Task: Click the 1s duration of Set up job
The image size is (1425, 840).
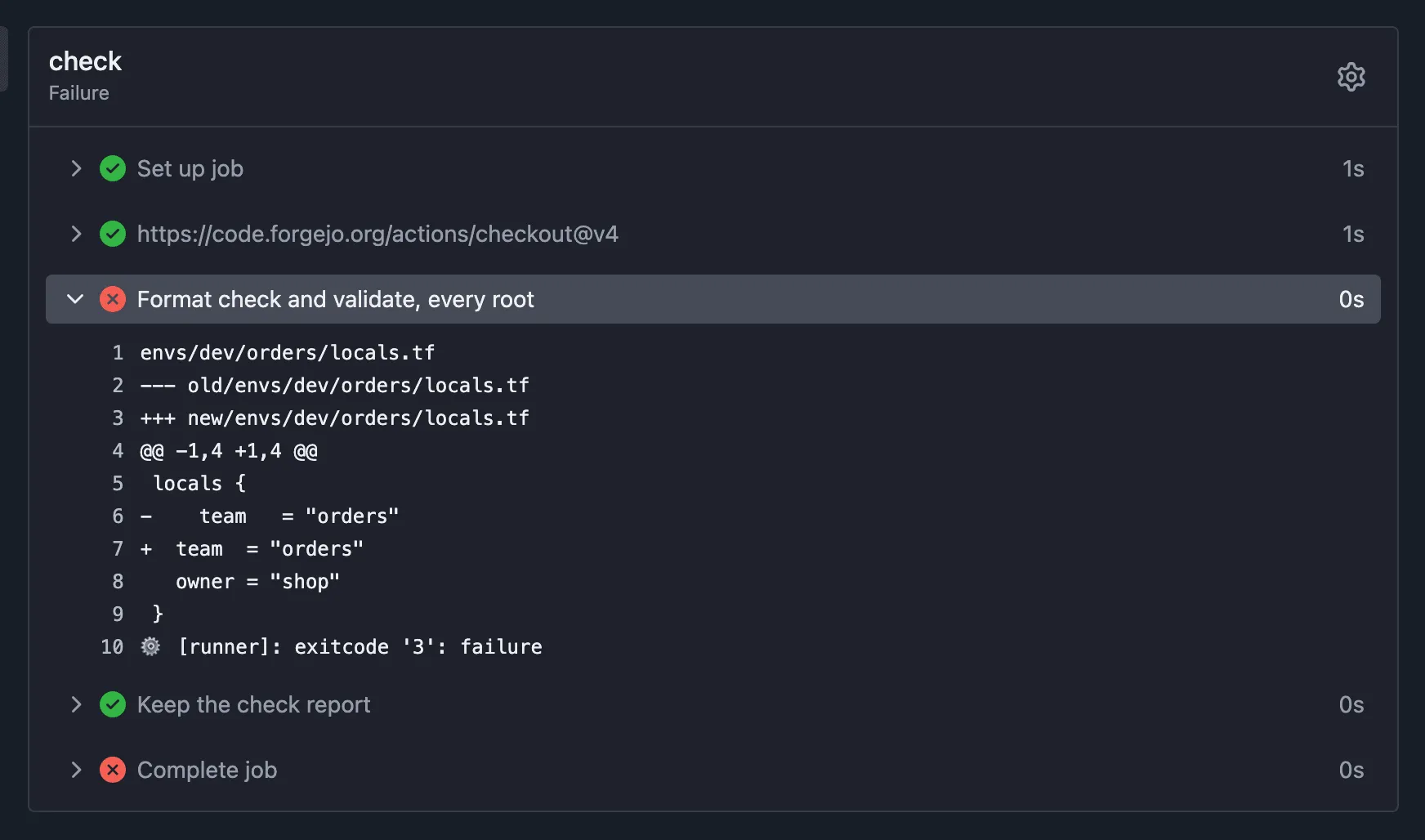Action: pos(1353,168)
